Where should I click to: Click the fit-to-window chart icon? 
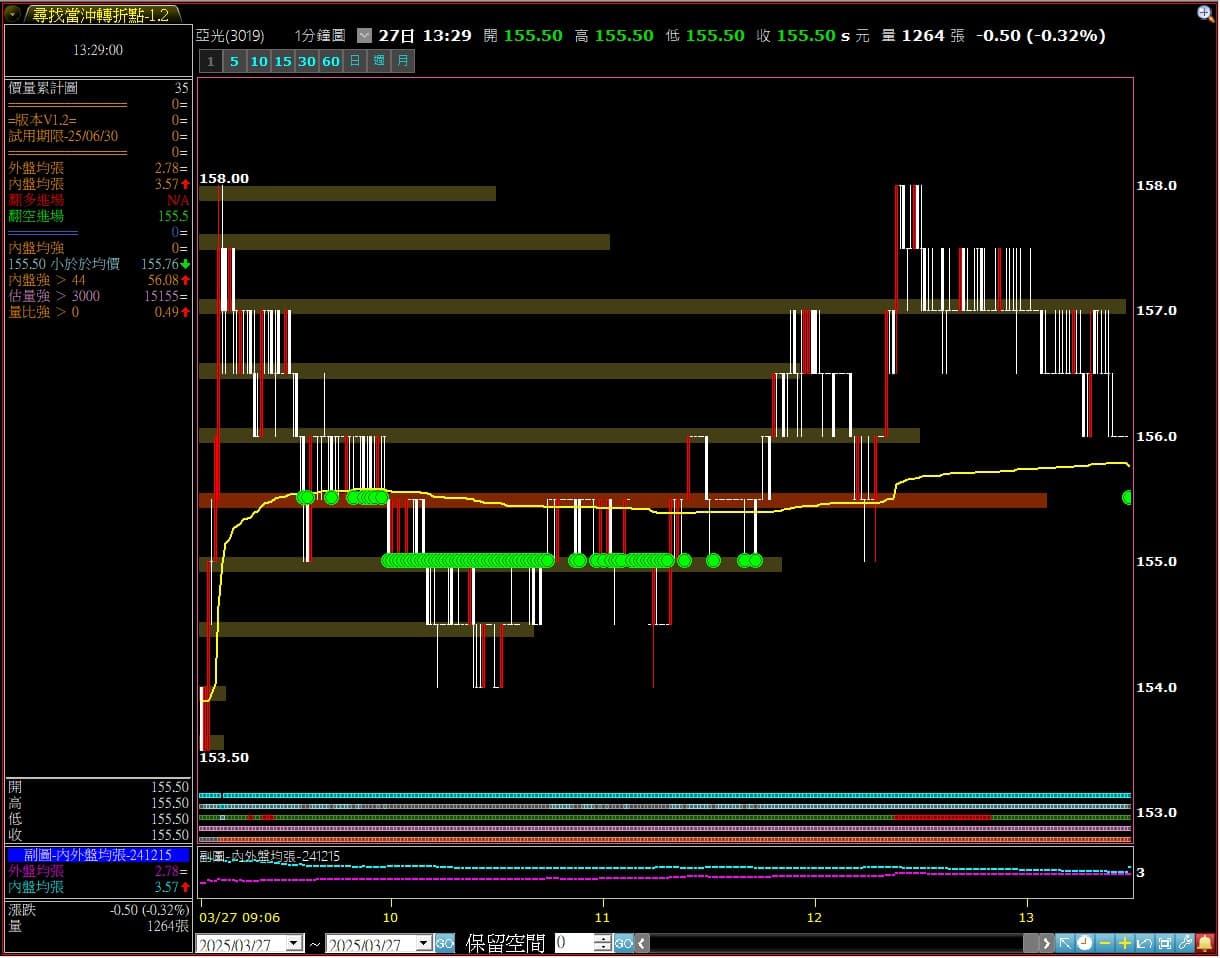(1165, 943)
